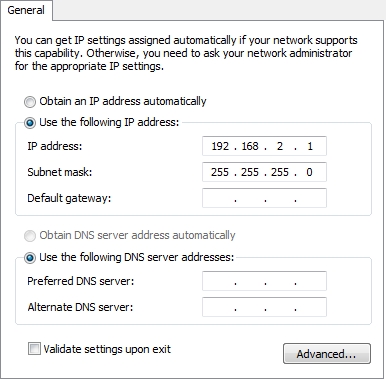Focus the Preferred DNS server field

(264, 281)
